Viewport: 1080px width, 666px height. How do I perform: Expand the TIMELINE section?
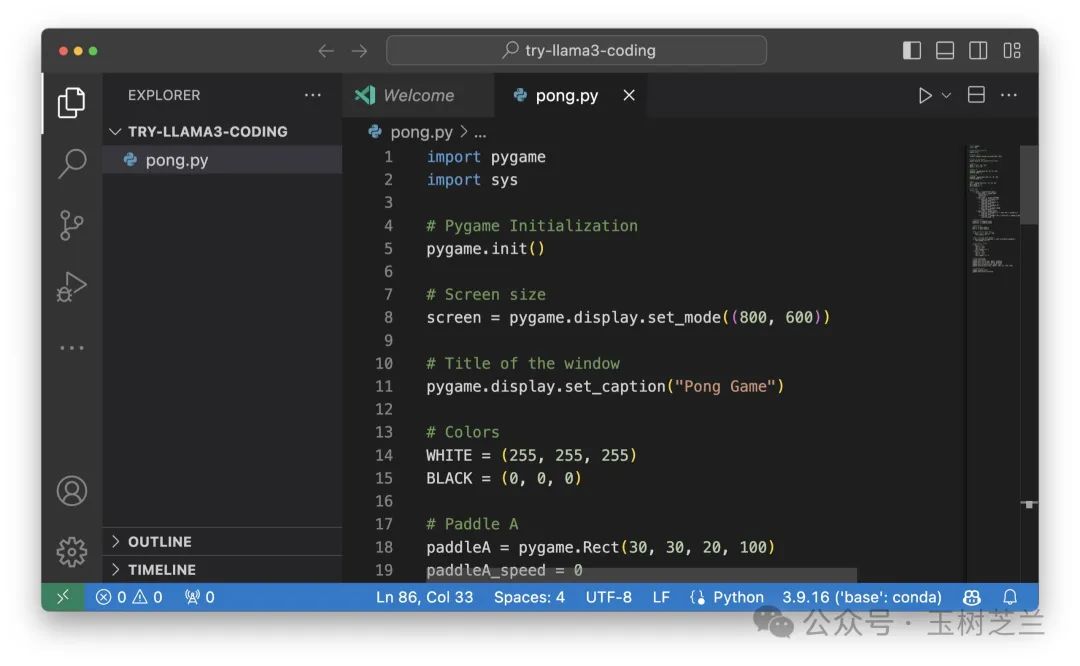tap(222, 570)
